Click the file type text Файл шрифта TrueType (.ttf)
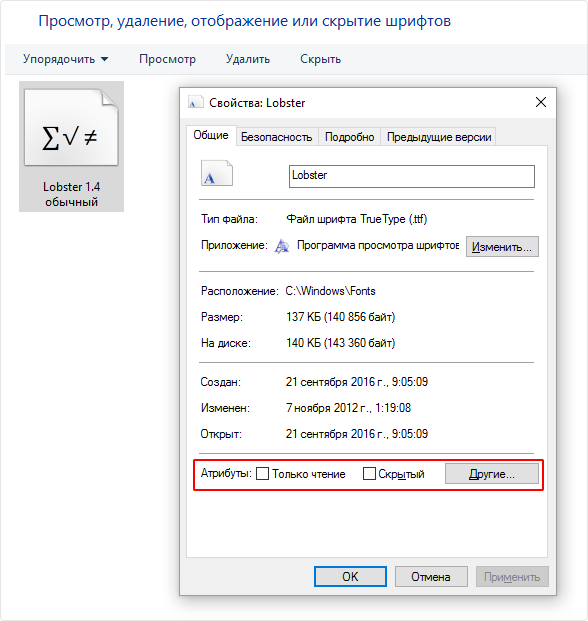 [356, 219]
